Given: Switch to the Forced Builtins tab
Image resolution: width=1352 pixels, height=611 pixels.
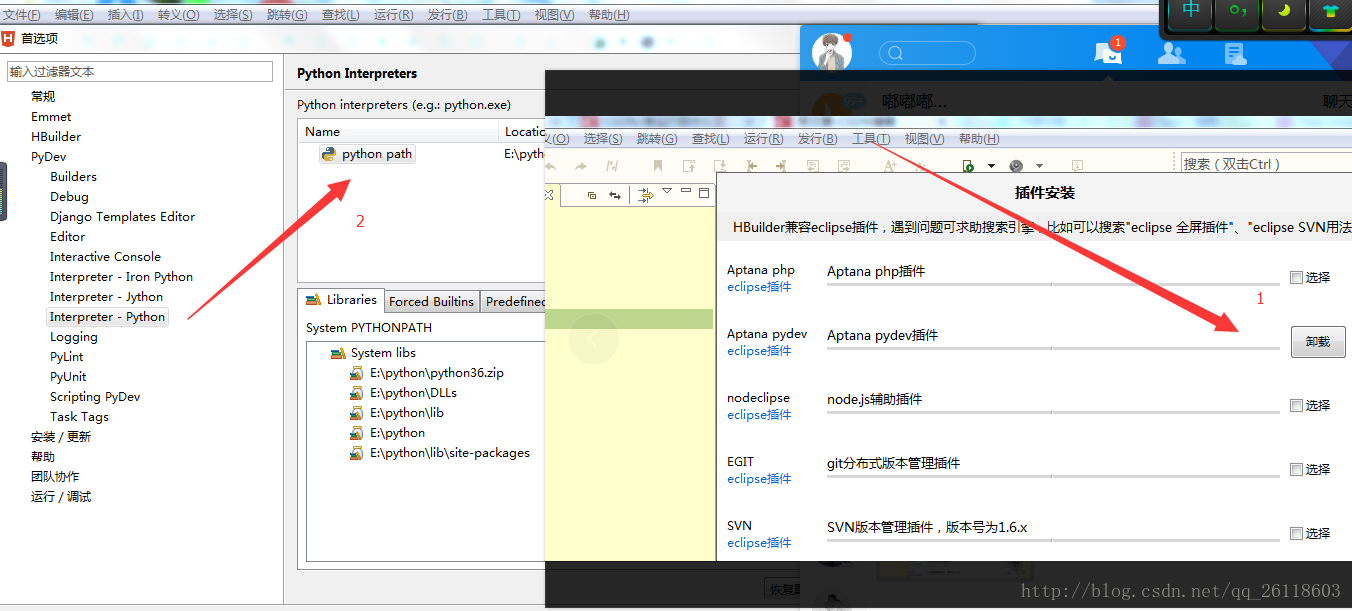Looking at the screenshot, I should click(432, 301).
